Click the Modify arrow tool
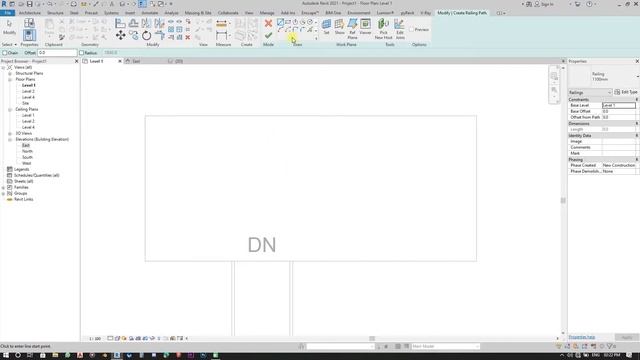Viewport: 640px width, 360px height. tap(9, 27)
